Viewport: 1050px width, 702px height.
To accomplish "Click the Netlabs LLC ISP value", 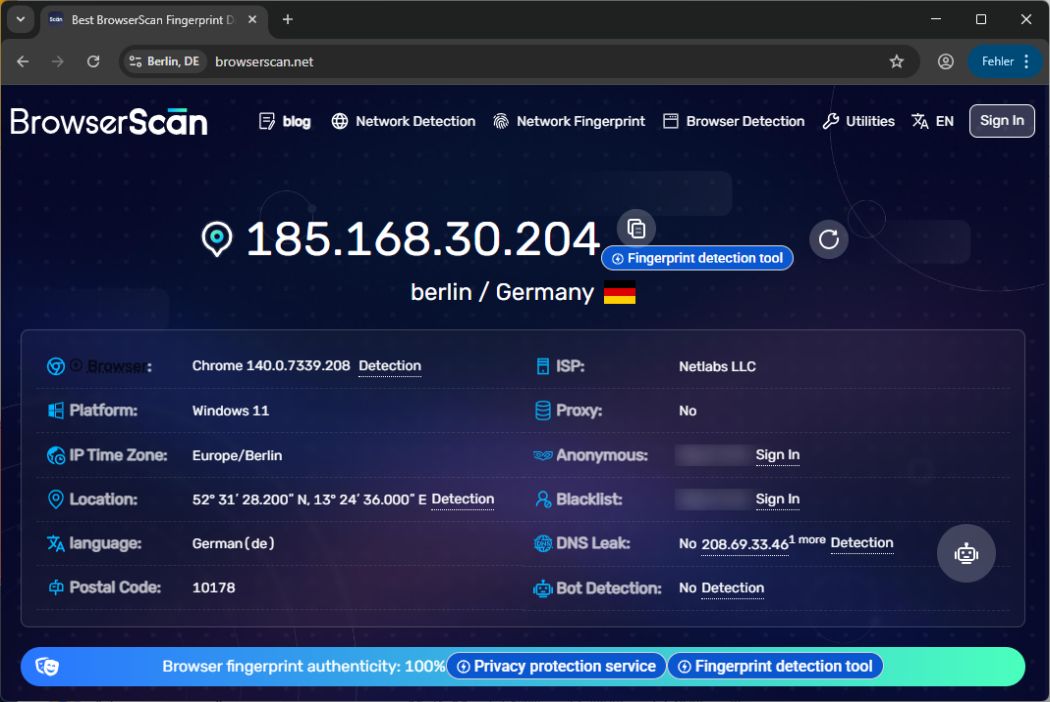I will click(x=717, y=366).
